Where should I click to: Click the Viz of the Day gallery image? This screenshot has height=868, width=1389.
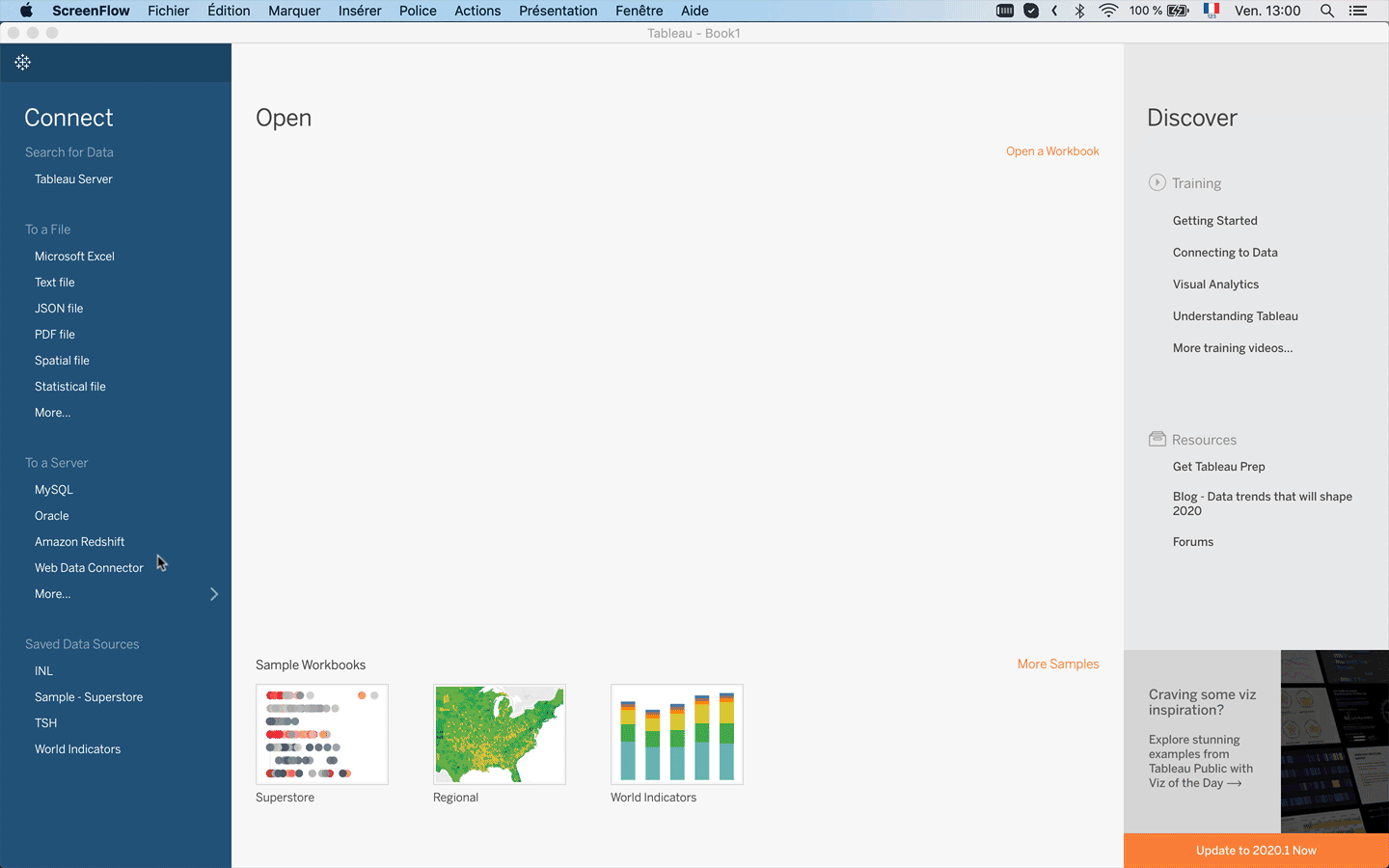(x=1335, y=742)
